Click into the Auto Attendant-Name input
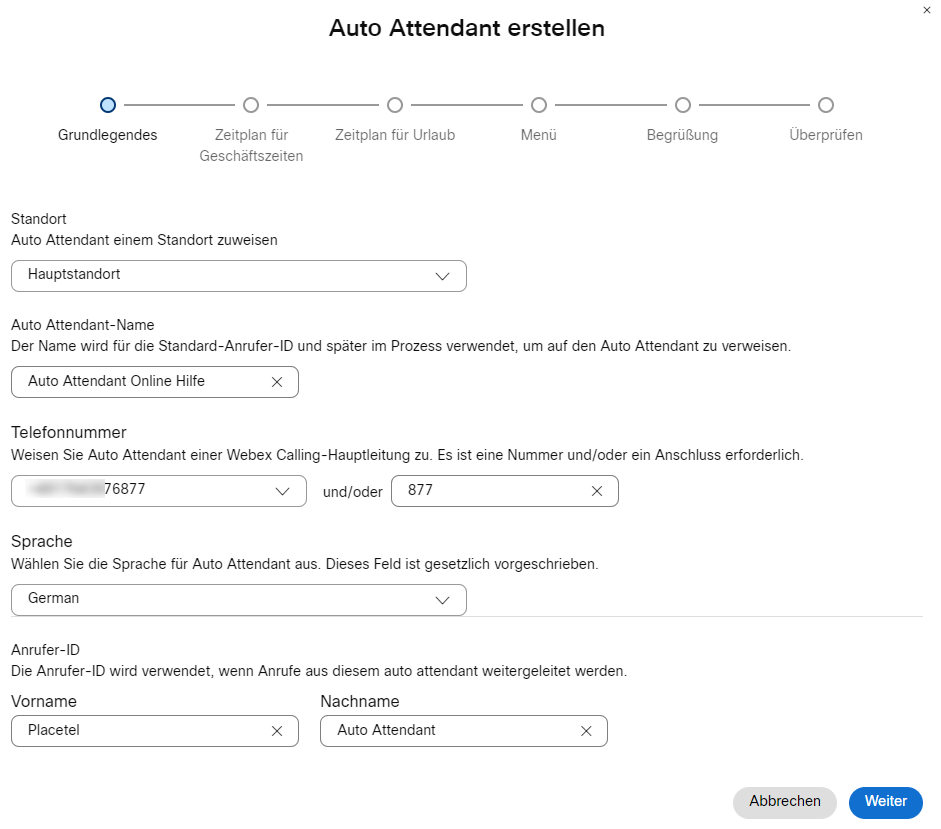 [x=140, y=382]
